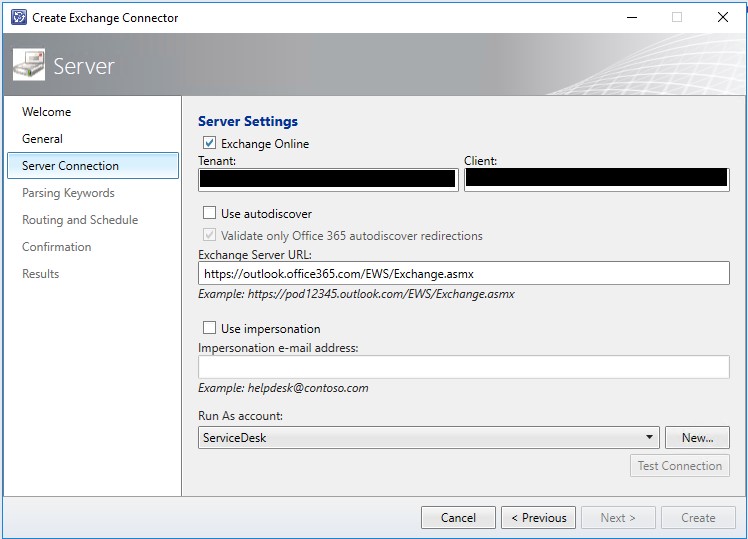This screenshot has height=539, width=748.
Task: Click the Run As account label
Action: tap(240, 415)
